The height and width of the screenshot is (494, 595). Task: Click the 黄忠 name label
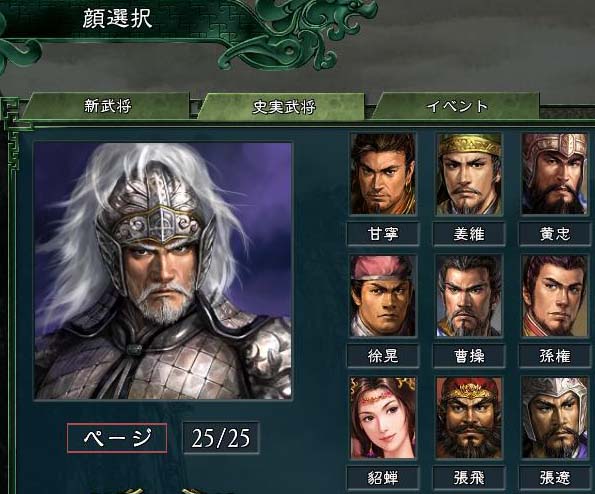555,233
